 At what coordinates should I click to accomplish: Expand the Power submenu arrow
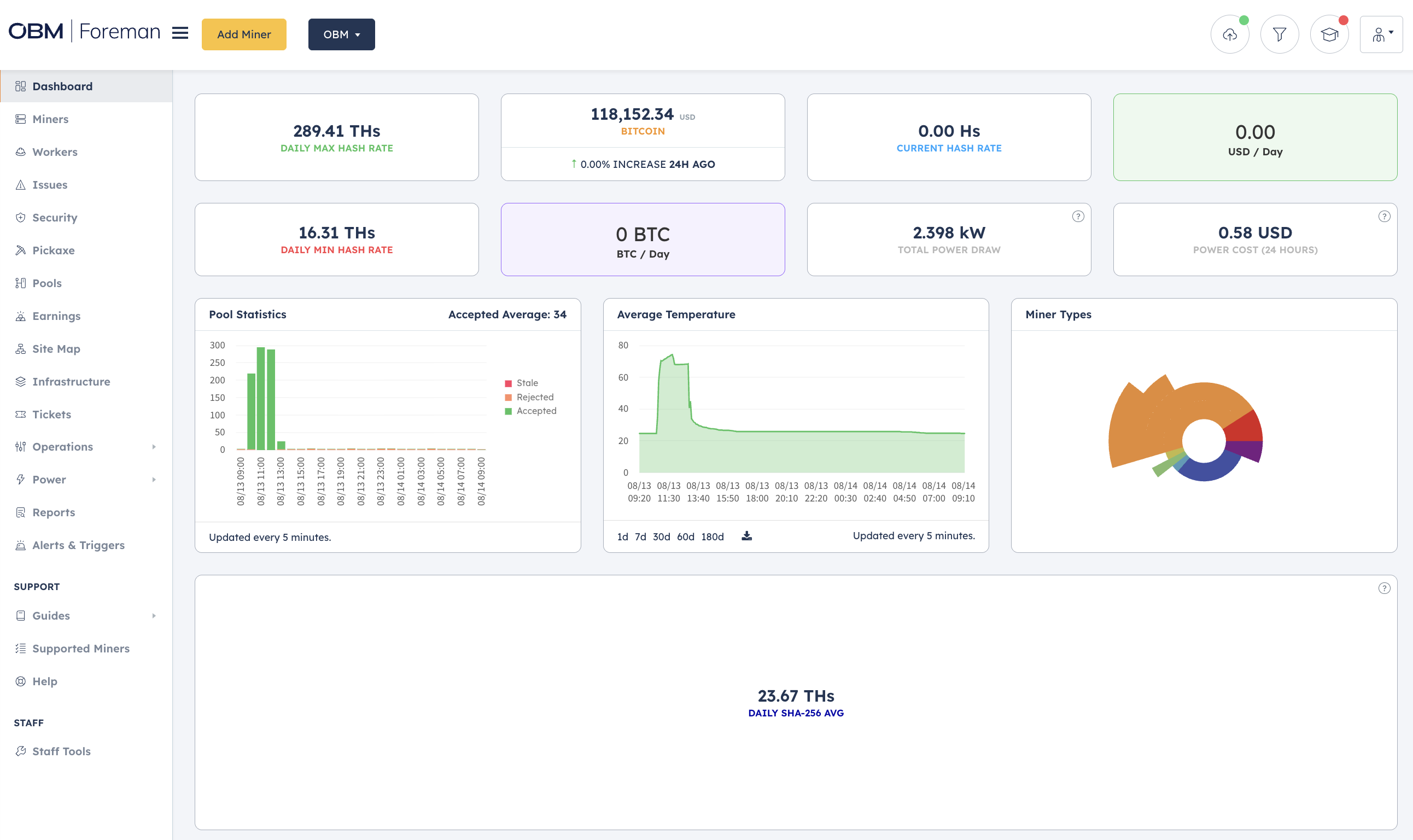point(154,480)
